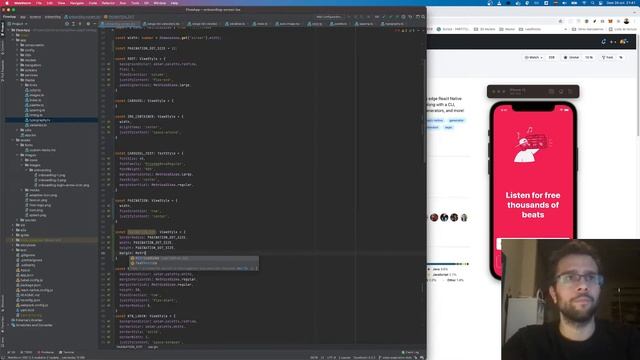The image size is (640, 360).
Task: Click the react-native topic tag
Action: pyautogui.click(x=435, y=120)
